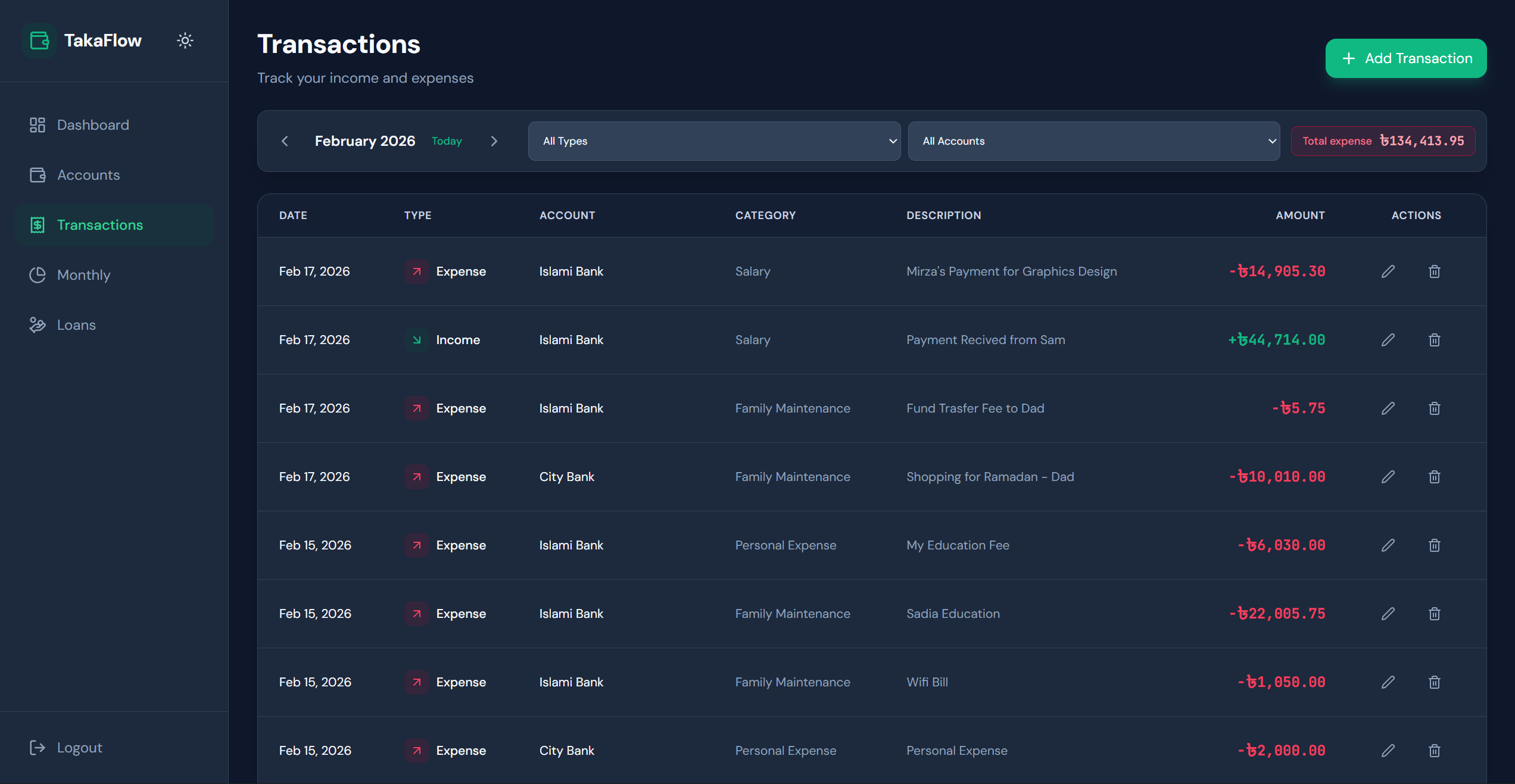Edit Mirza's Payment for Graphics Design transaction
Screen dimensions: 1515x784
point(1388,271)
